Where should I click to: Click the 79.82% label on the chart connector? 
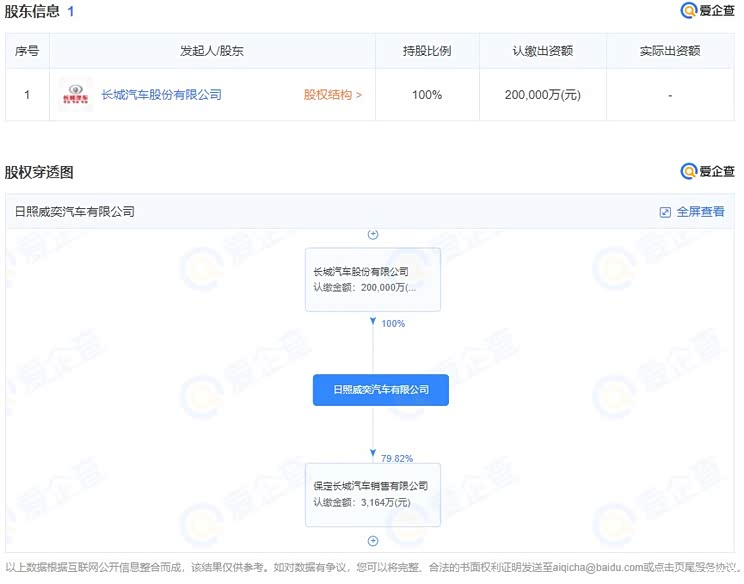[397, 458]
